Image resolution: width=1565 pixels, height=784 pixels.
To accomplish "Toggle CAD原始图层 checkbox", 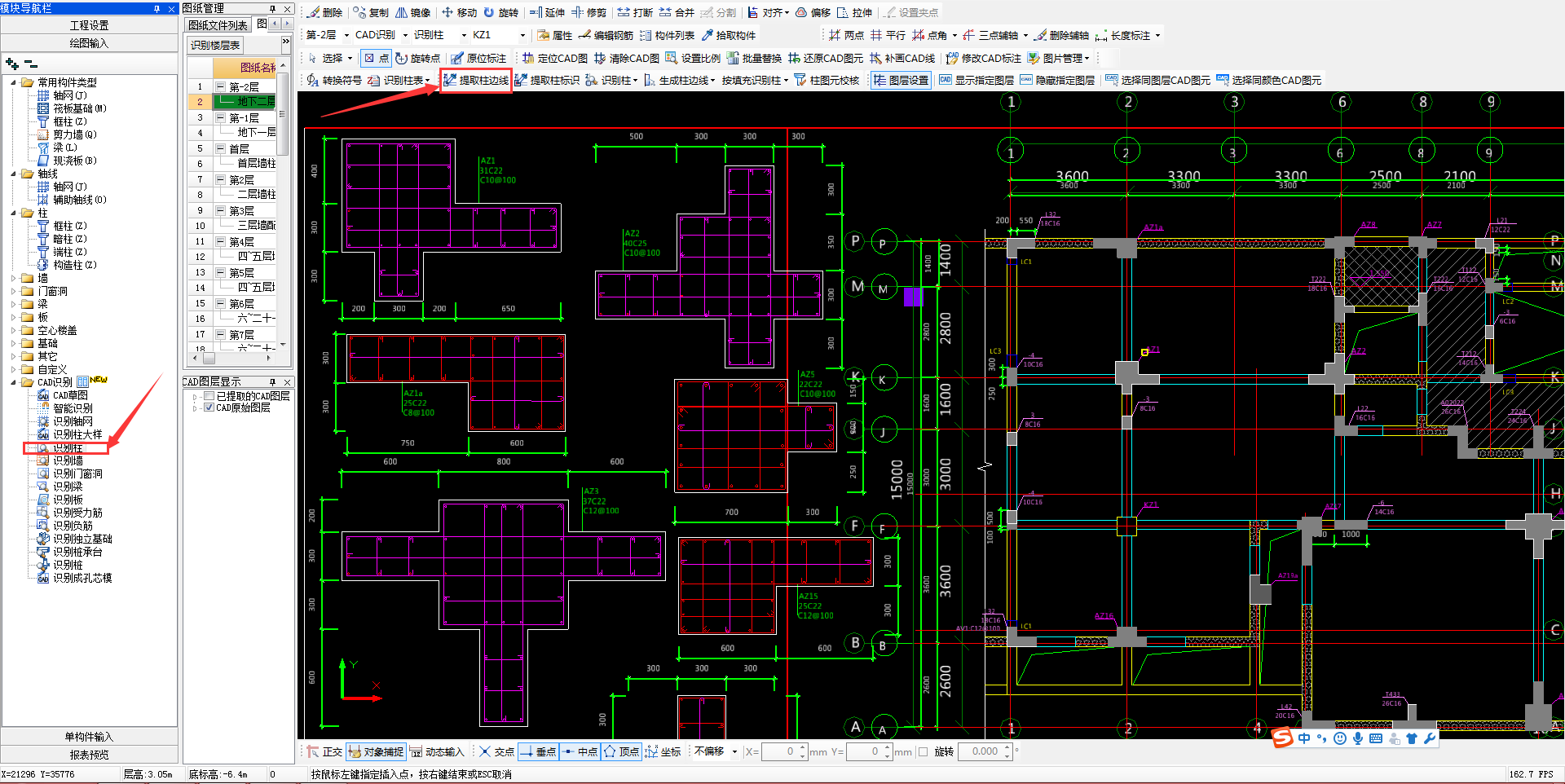I will (x=209, y=407).
